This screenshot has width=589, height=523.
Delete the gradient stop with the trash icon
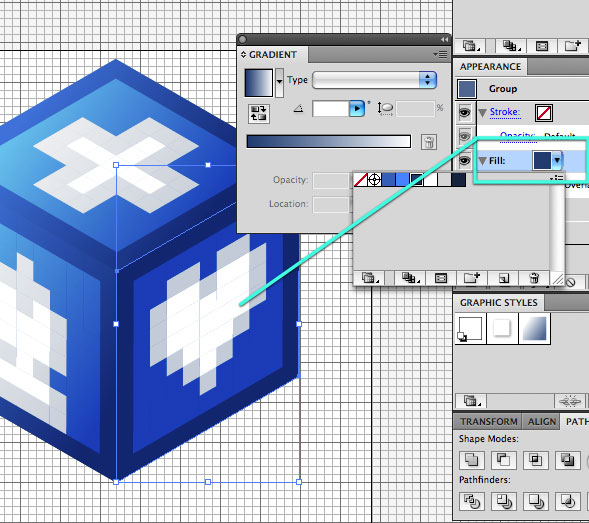click(x=429, y=142)
